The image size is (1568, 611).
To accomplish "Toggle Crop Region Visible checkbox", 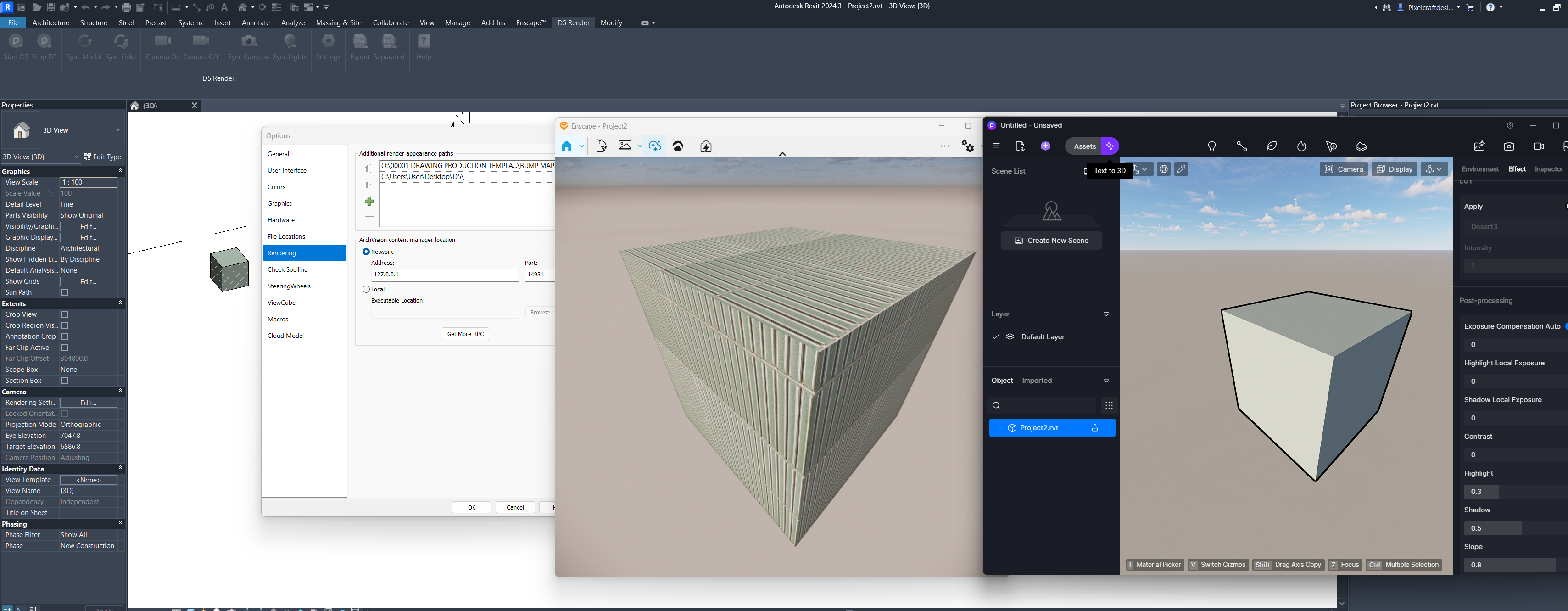I will tap(65, 325).
